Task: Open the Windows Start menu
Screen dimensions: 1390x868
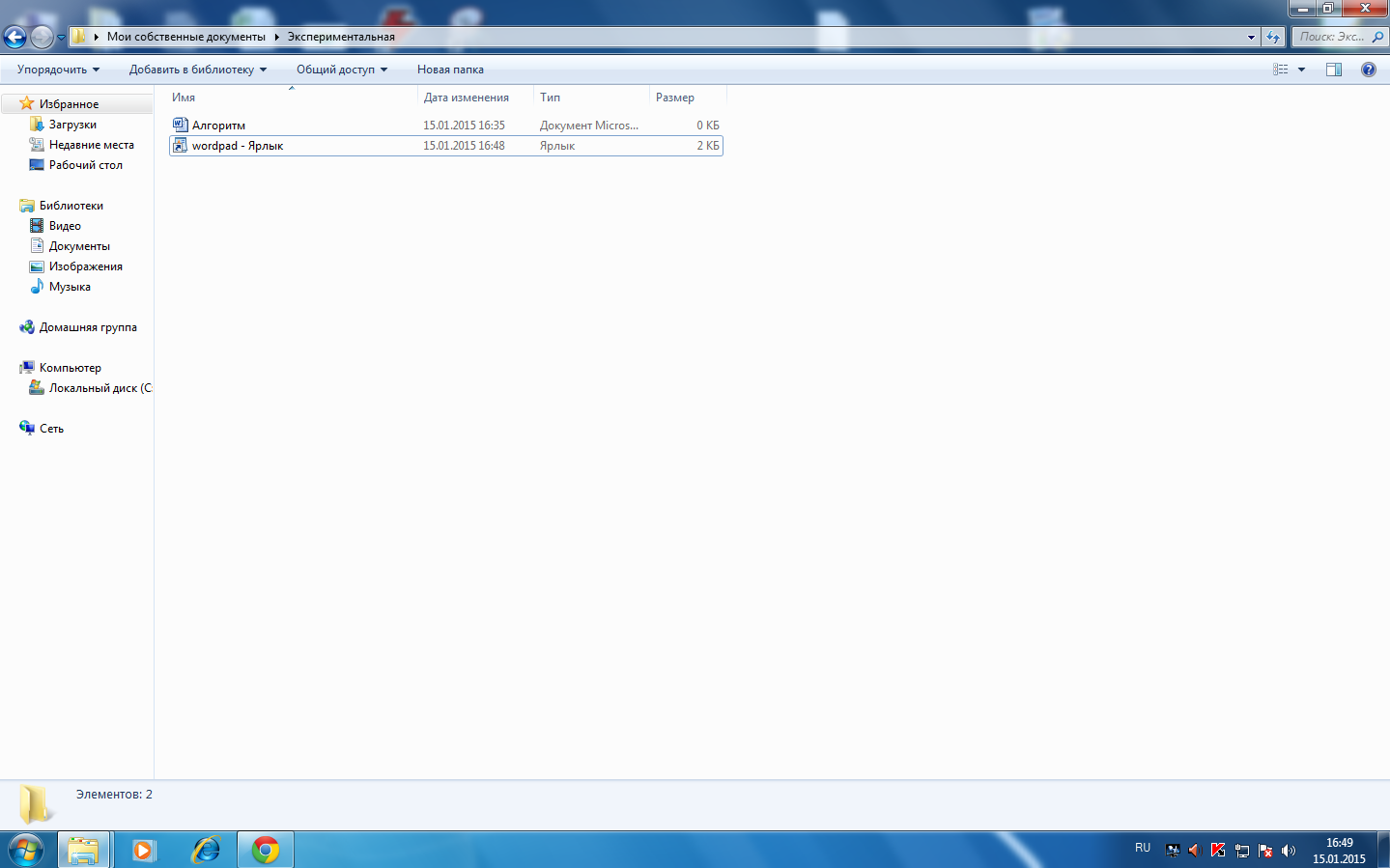Action: 26,850
